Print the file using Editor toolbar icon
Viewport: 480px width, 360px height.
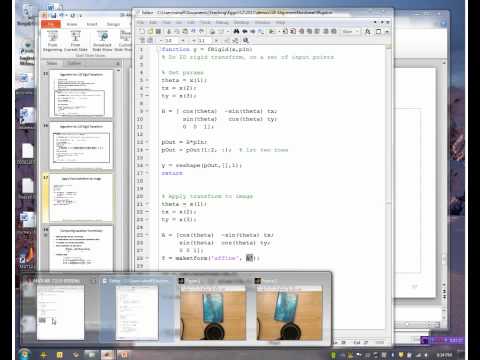pos(212,31)
